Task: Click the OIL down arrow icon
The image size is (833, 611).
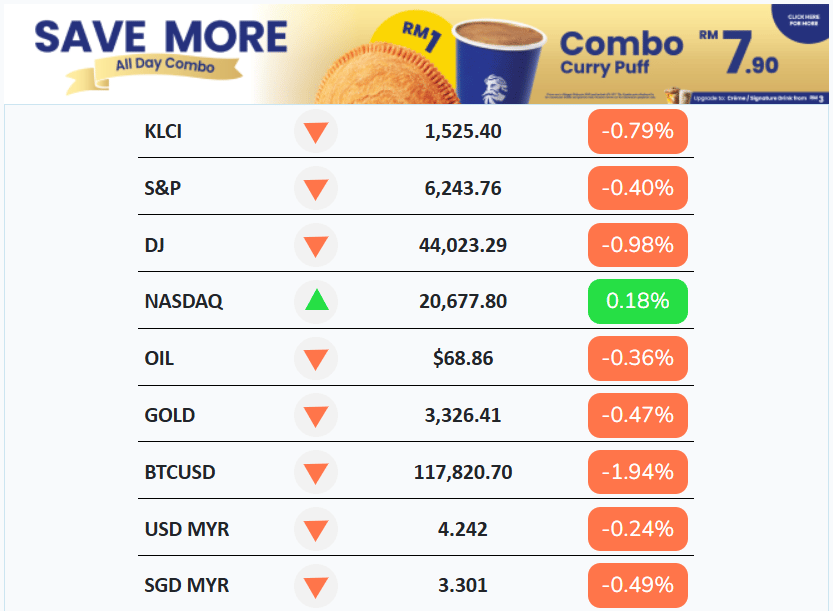Action: [316, 359]
